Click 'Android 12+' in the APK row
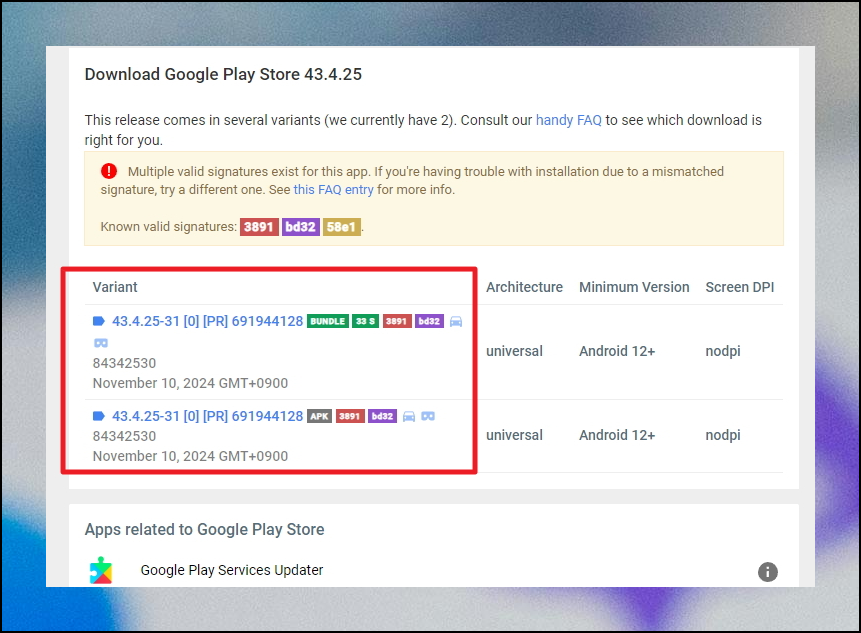Image resolution: width=861 pixels, height=633 pixels. point(617,435)
